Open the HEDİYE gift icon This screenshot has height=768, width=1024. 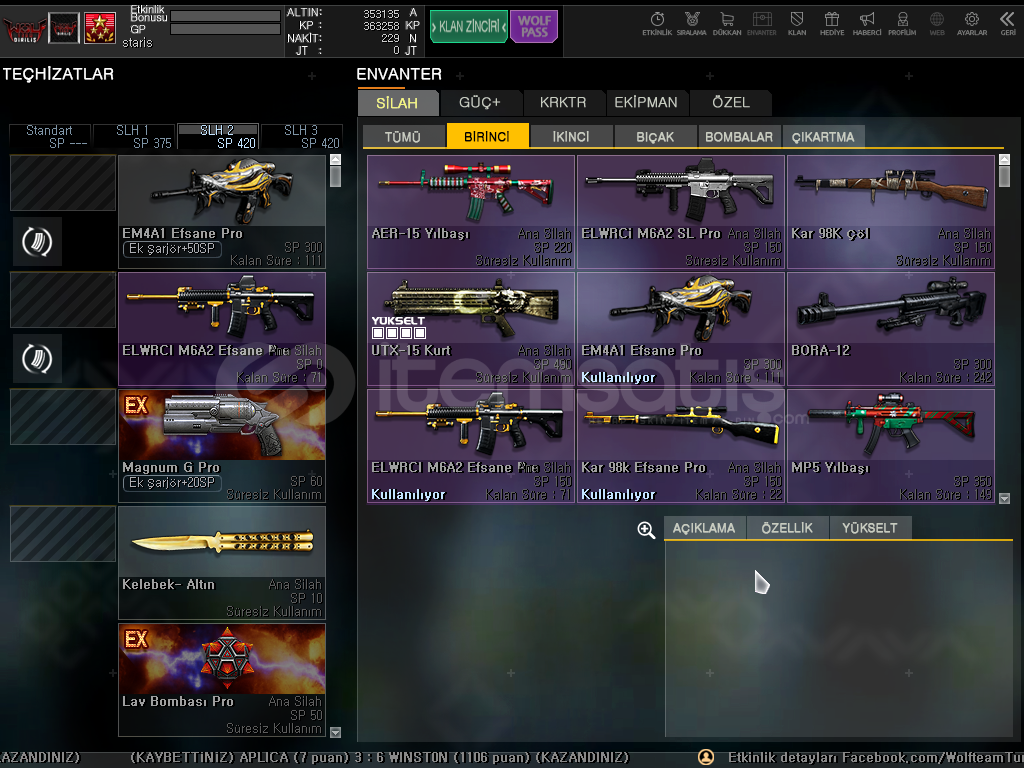pos(832,24)
